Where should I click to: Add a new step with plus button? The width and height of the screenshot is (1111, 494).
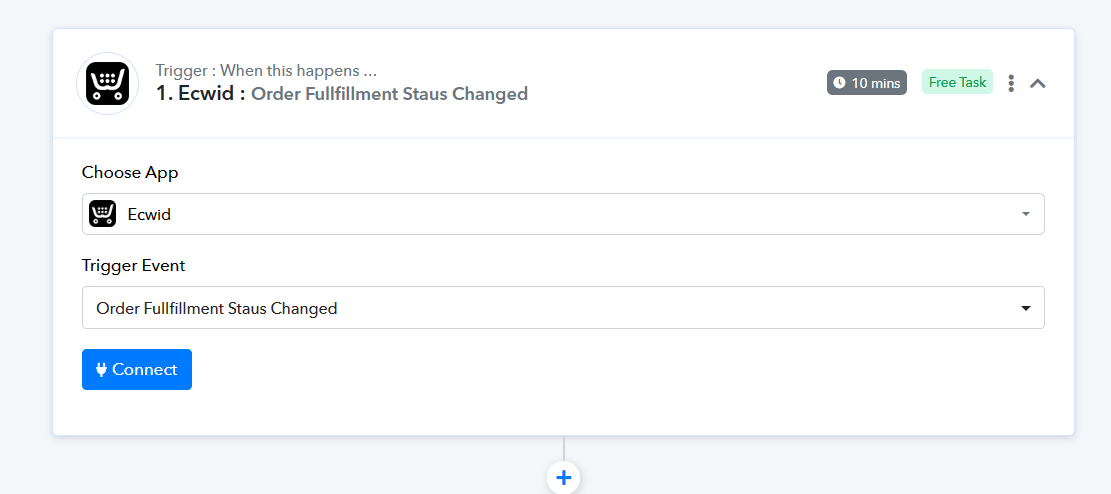(563, 478)
